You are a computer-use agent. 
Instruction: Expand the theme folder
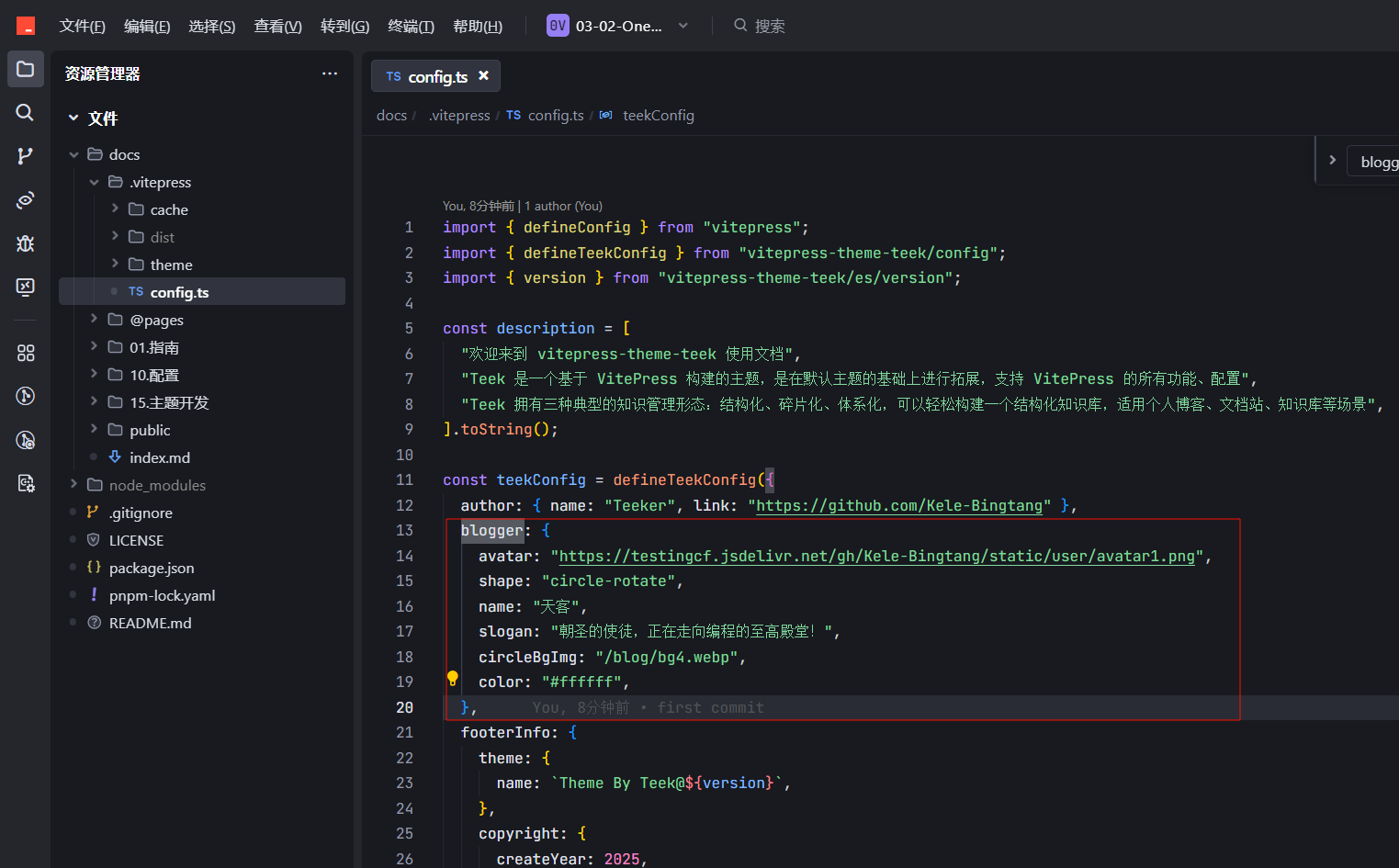point(115,264)
